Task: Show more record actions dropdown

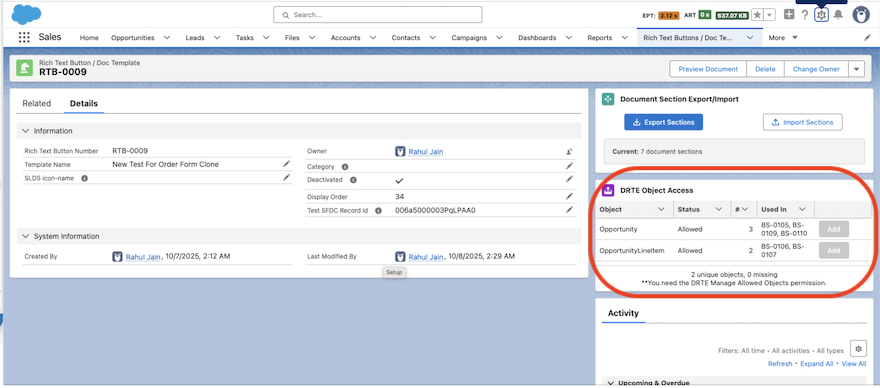Action: (856, 69)
